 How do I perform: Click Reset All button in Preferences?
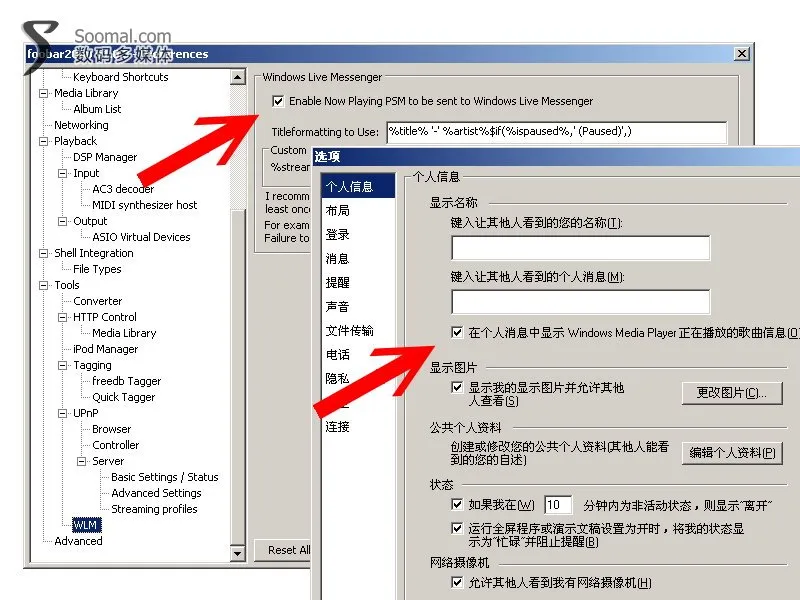pos(282,550)
